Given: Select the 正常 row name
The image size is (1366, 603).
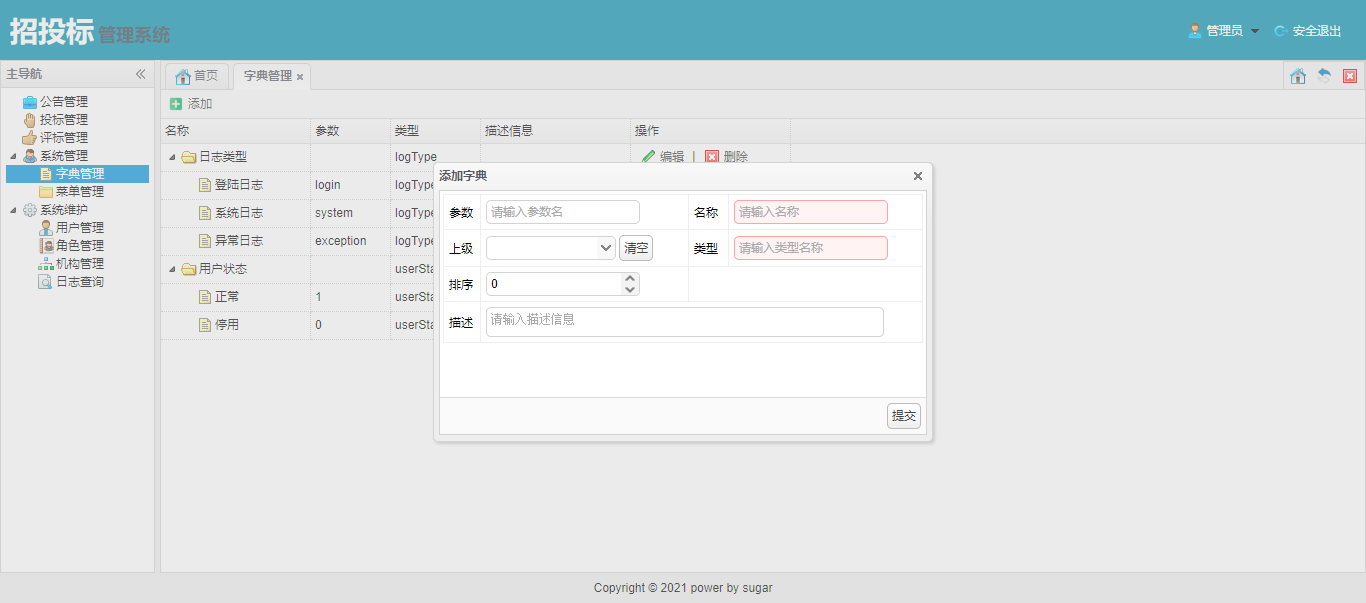Looking at the screenshot, I should click(x=227, y=297).
